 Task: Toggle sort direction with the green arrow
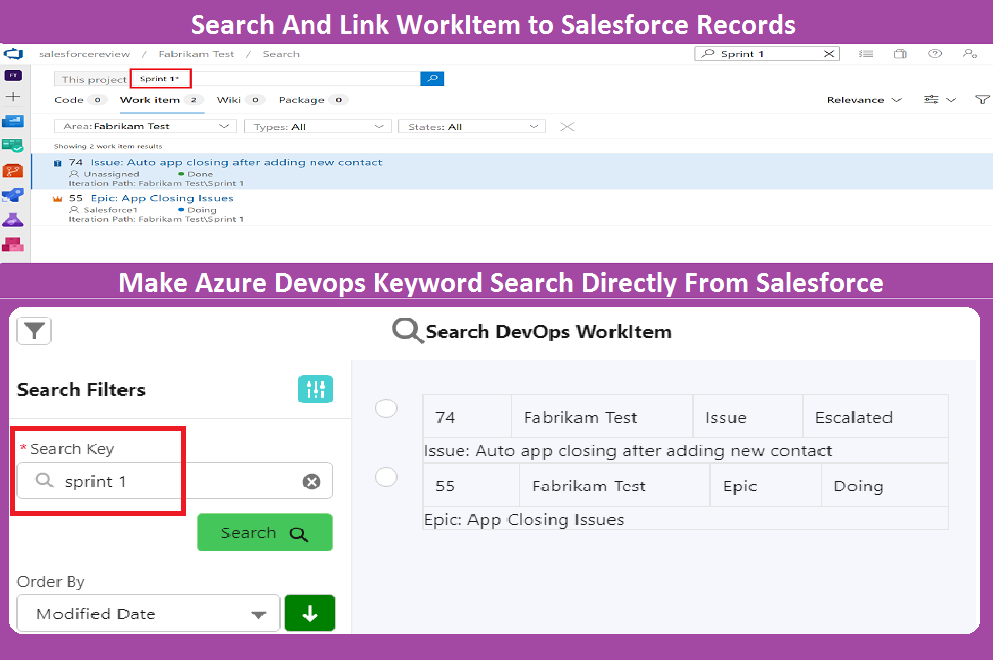310,613
